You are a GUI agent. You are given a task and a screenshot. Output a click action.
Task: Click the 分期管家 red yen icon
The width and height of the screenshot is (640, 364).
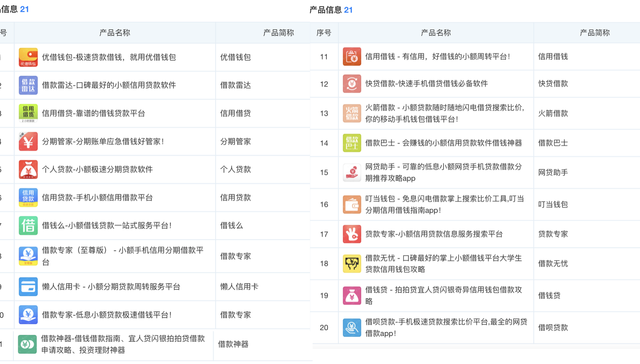click(28, 142)
